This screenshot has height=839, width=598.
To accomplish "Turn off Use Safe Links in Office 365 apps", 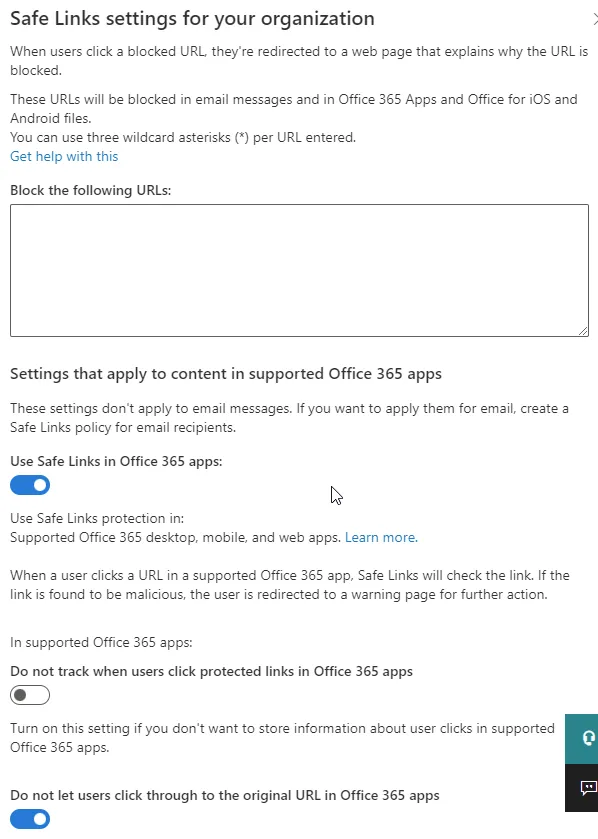I will [30, 485].
